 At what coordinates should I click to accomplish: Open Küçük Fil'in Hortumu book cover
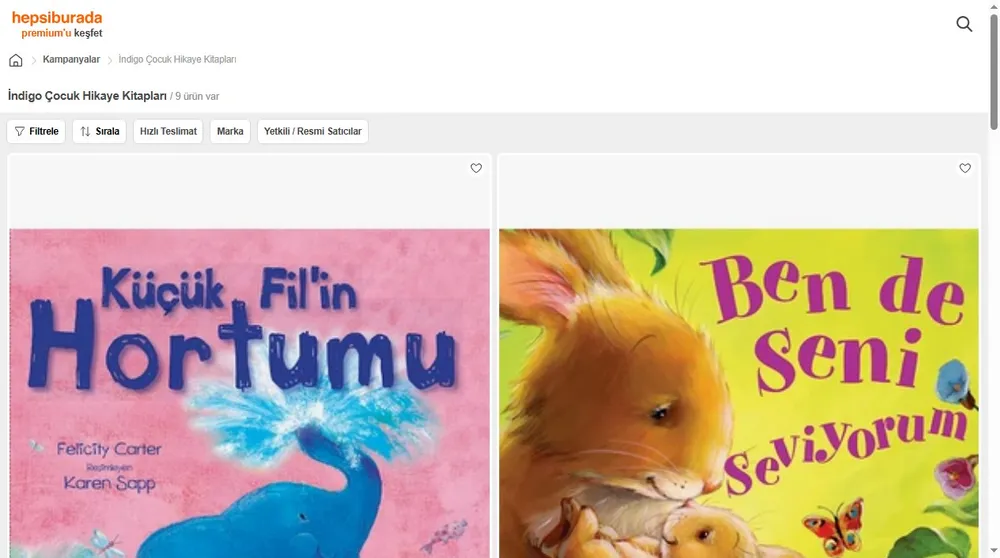coord(249,393)
